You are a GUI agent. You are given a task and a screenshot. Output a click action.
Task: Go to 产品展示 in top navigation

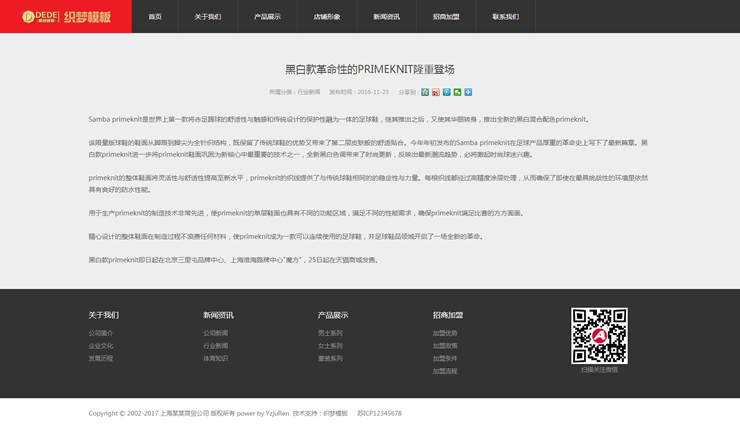point(267,17)
